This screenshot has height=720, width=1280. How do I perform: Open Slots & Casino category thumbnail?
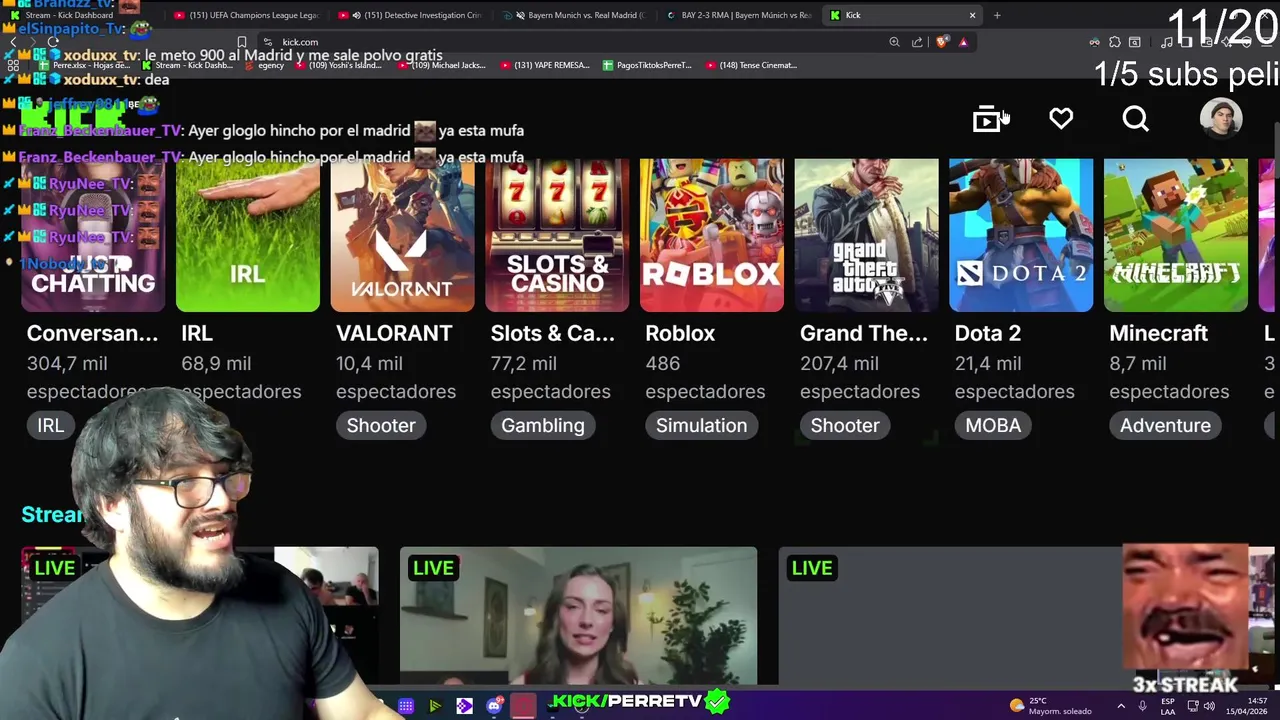click(557, 235)
